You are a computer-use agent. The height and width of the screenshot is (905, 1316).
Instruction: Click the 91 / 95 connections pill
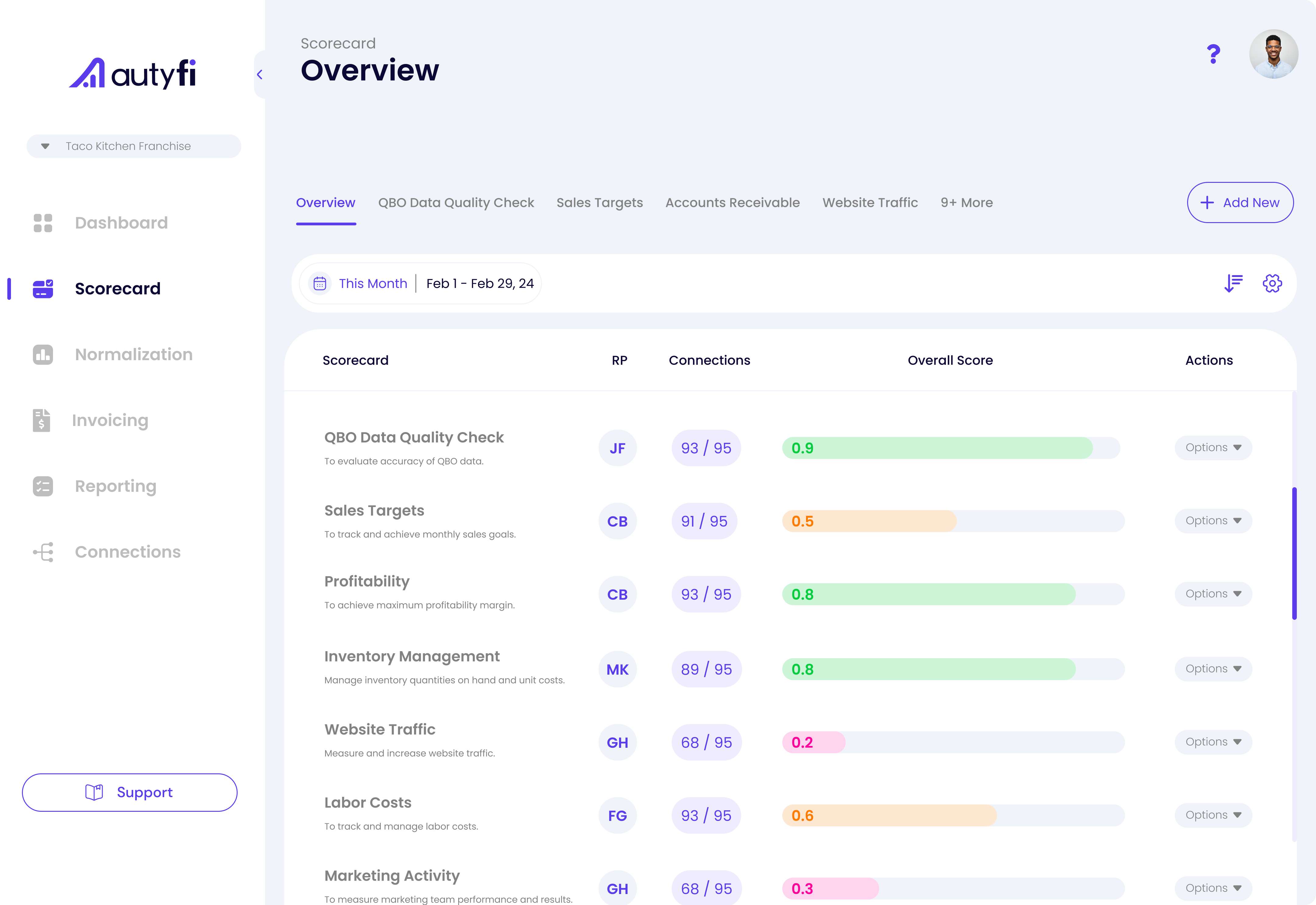click(x=705, y=521)
